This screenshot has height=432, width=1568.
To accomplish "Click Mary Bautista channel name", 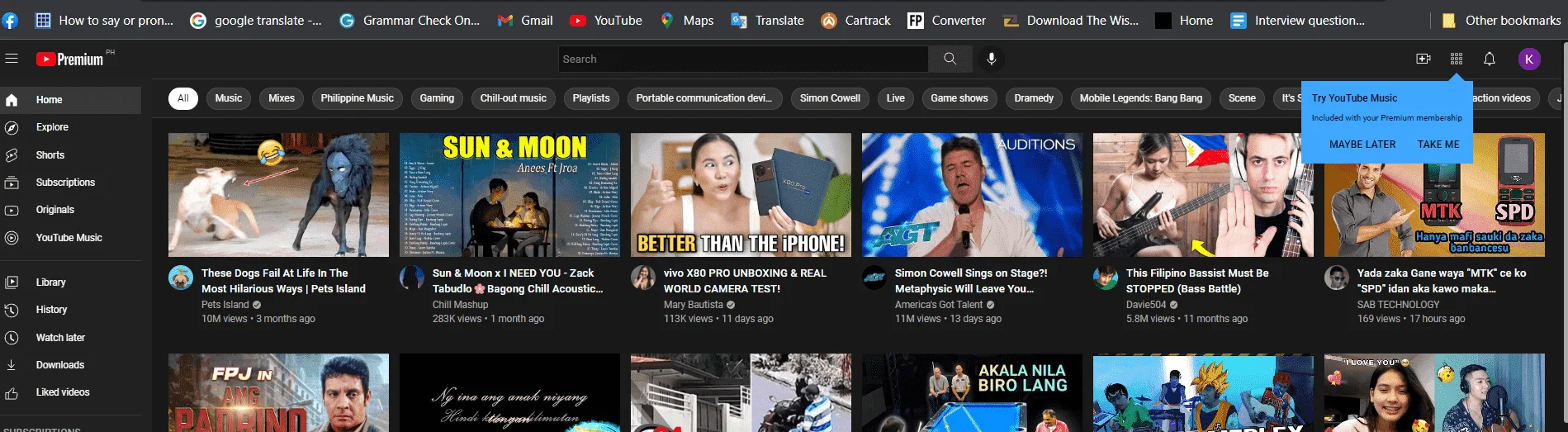I will click(x=693, y=305).
